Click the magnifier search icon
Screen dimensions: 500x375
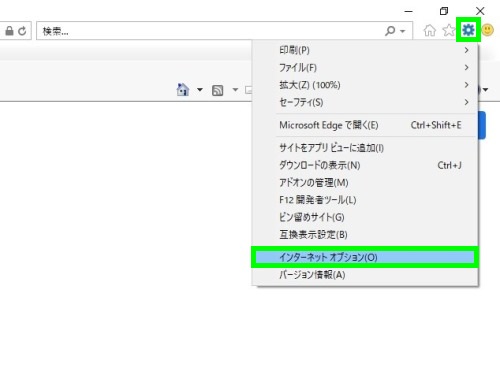pos(390,31)
